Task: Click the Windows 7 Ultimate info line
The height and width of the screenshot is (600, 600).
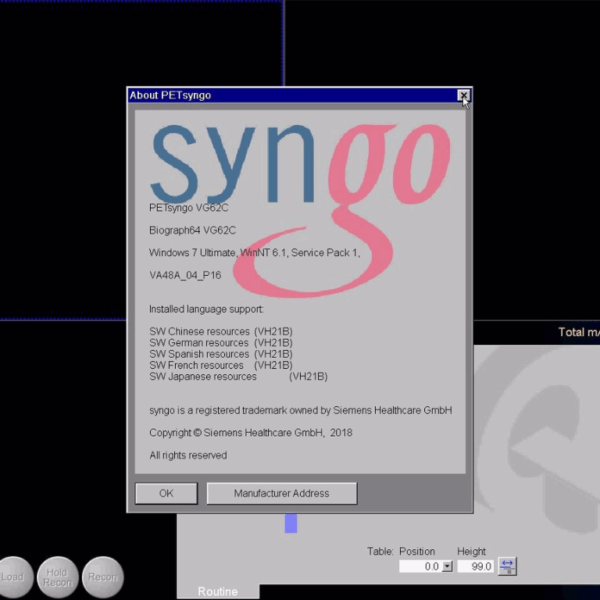Action: pyautogui.click(x=254, y=252)
